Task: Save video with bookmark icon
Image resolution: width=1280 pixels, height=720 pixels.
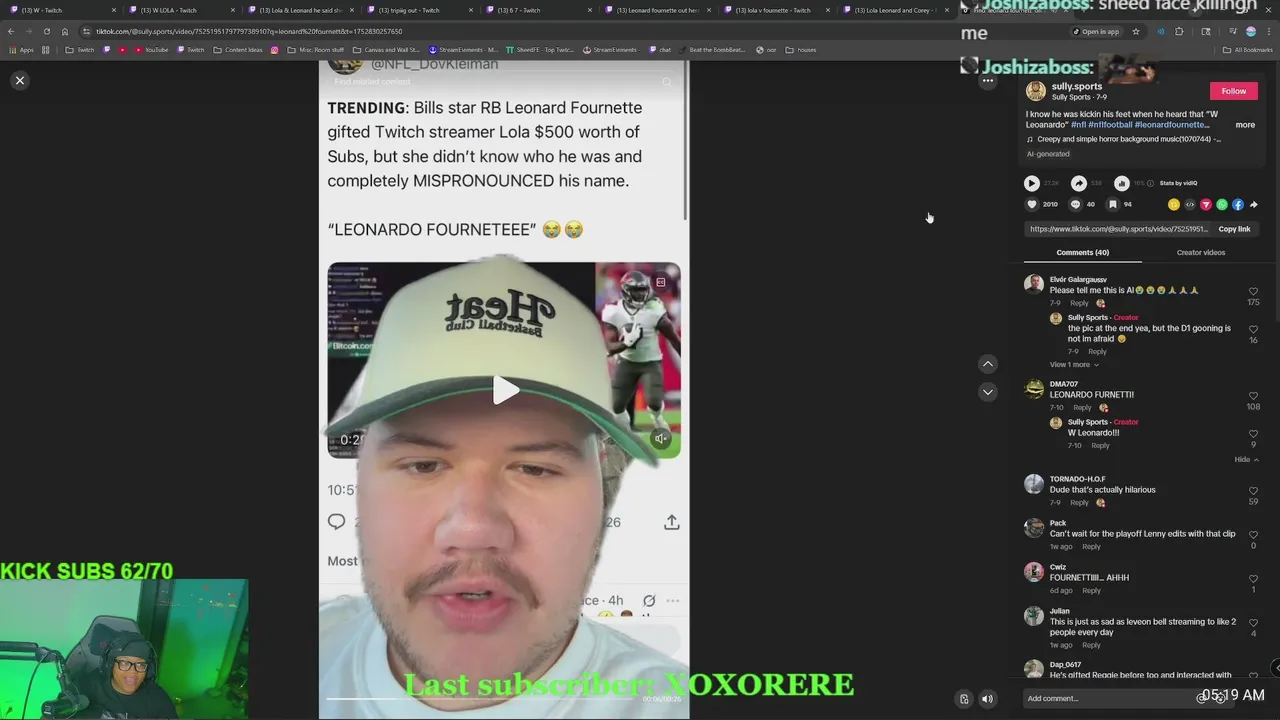Action: (1112, 204)
